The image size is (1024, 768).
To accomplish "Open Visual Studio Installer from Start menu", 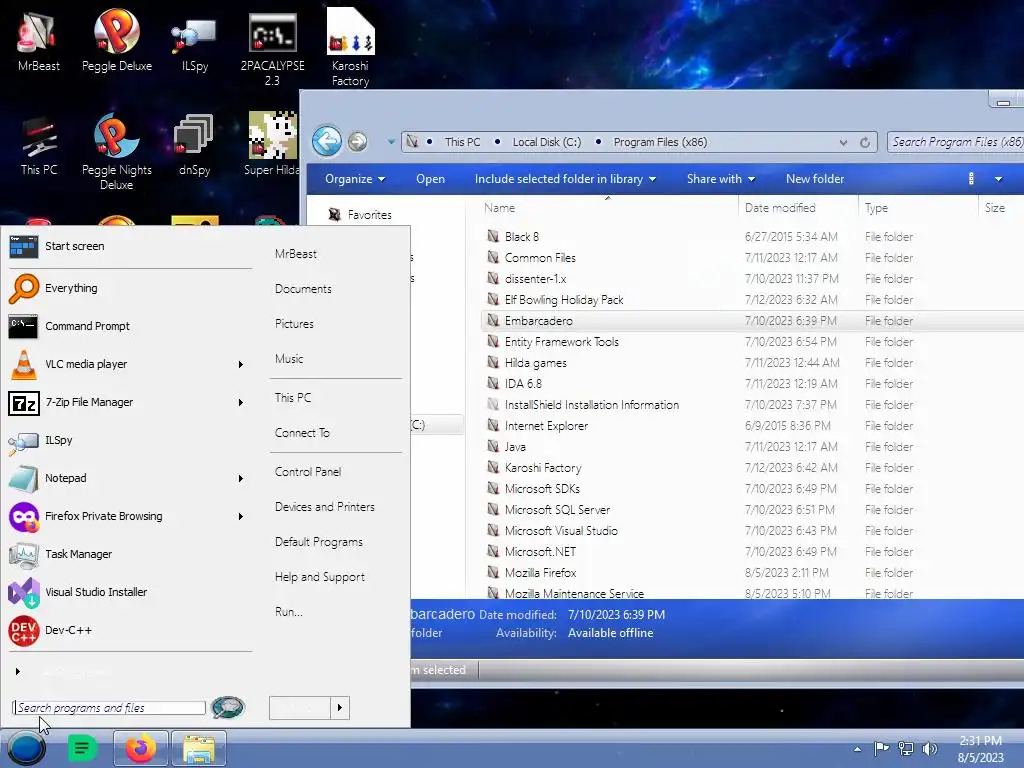I will (129, 592).
